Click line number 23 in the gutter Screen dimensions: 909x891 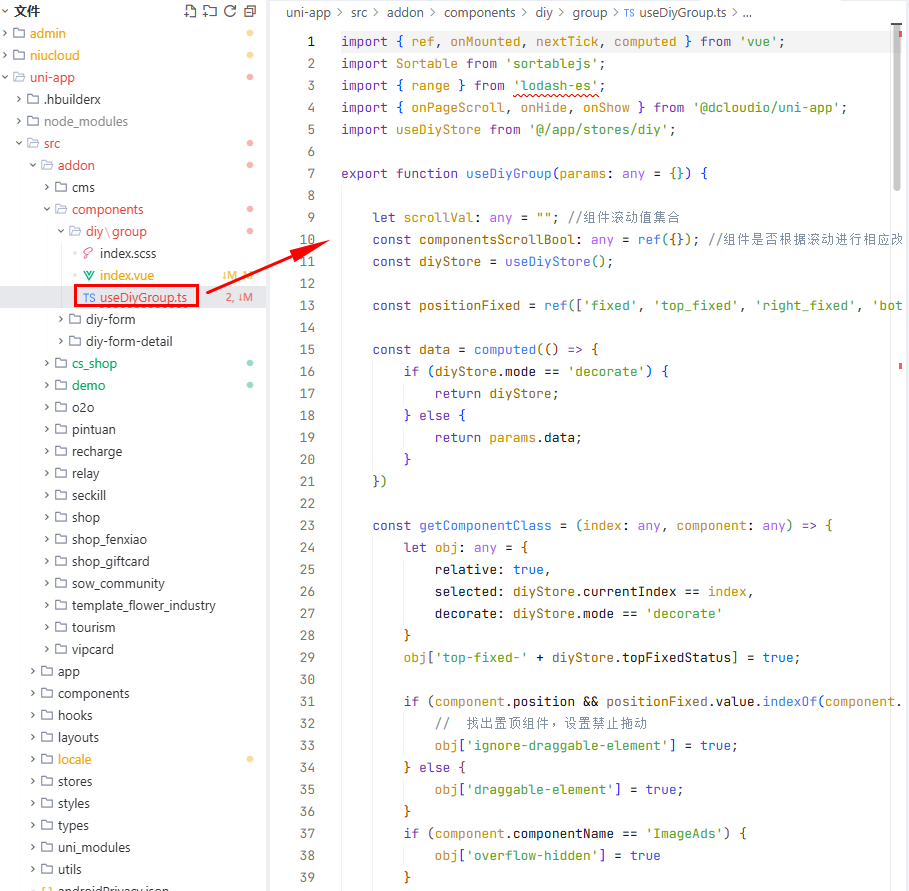click(x=306, y=525)
